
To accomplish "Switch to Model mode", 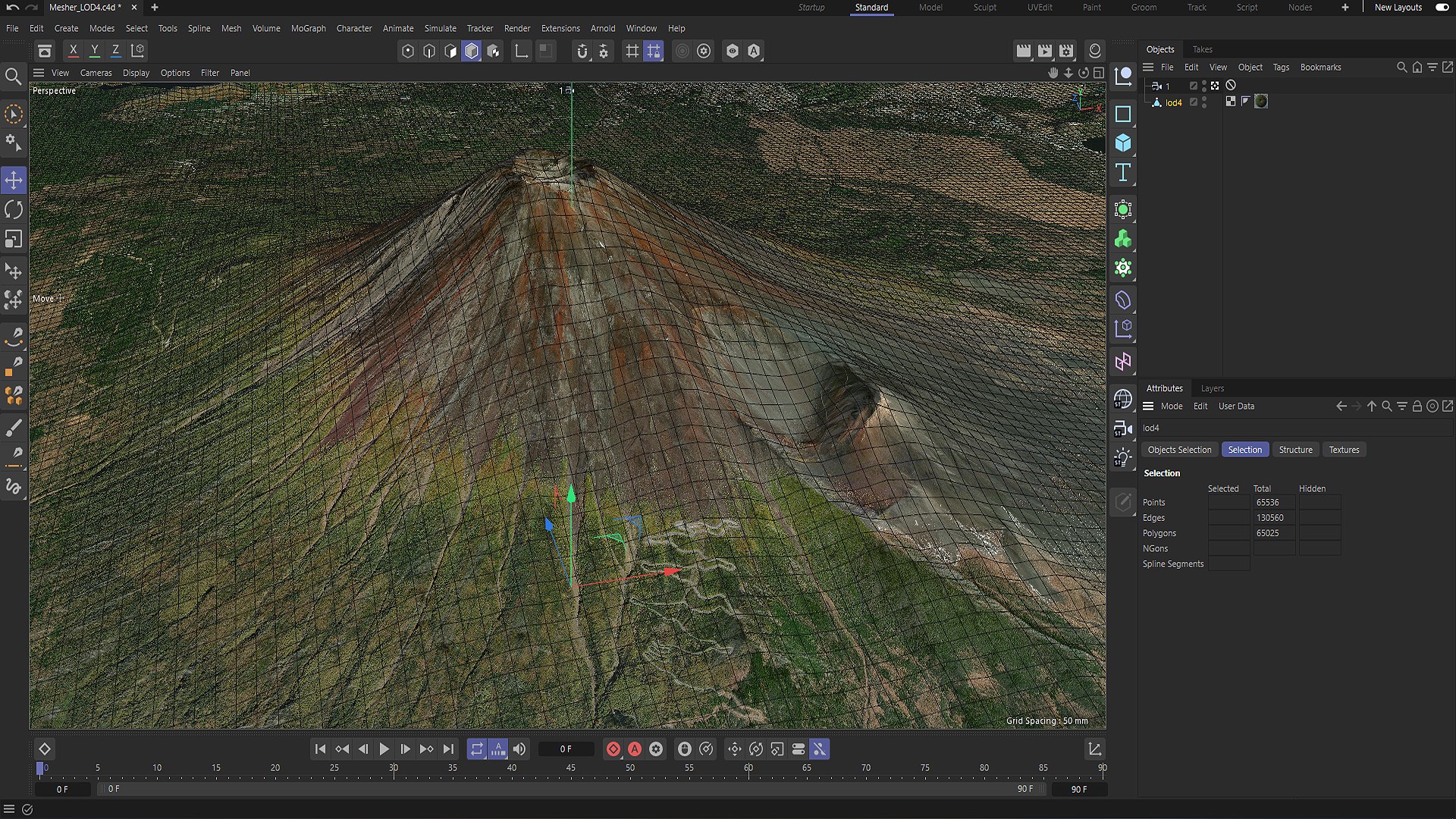I will [x=472, y=51].
